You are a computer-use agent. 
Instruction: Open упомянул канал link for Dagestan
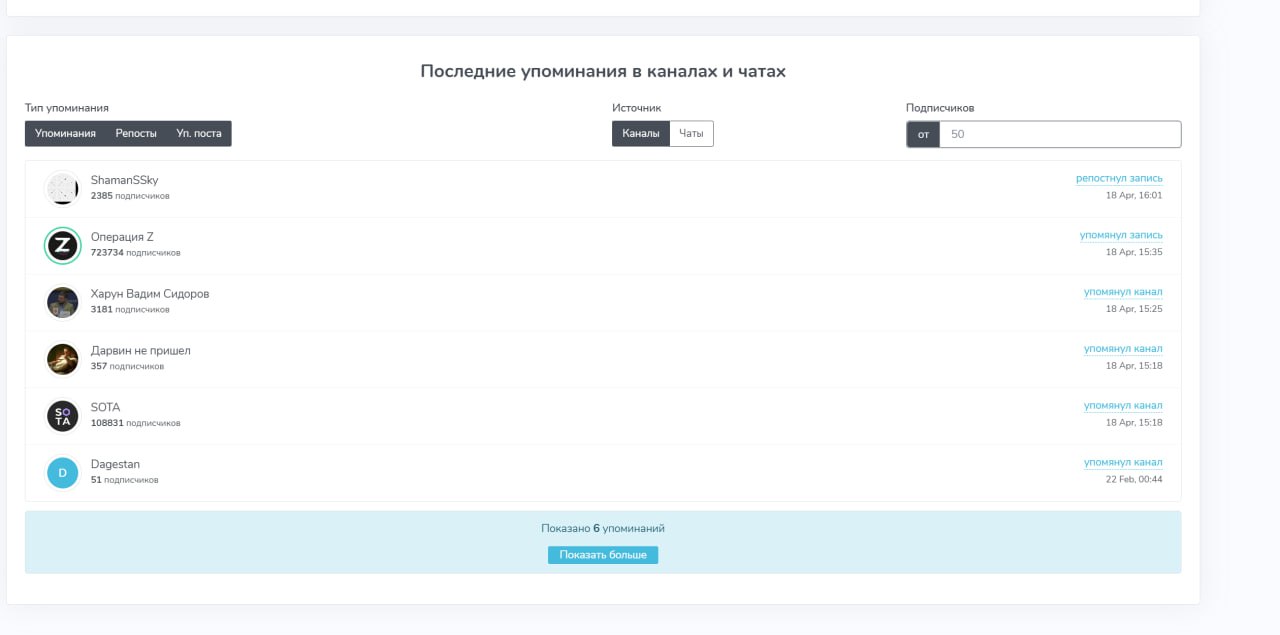click(x=1123, y=463)
